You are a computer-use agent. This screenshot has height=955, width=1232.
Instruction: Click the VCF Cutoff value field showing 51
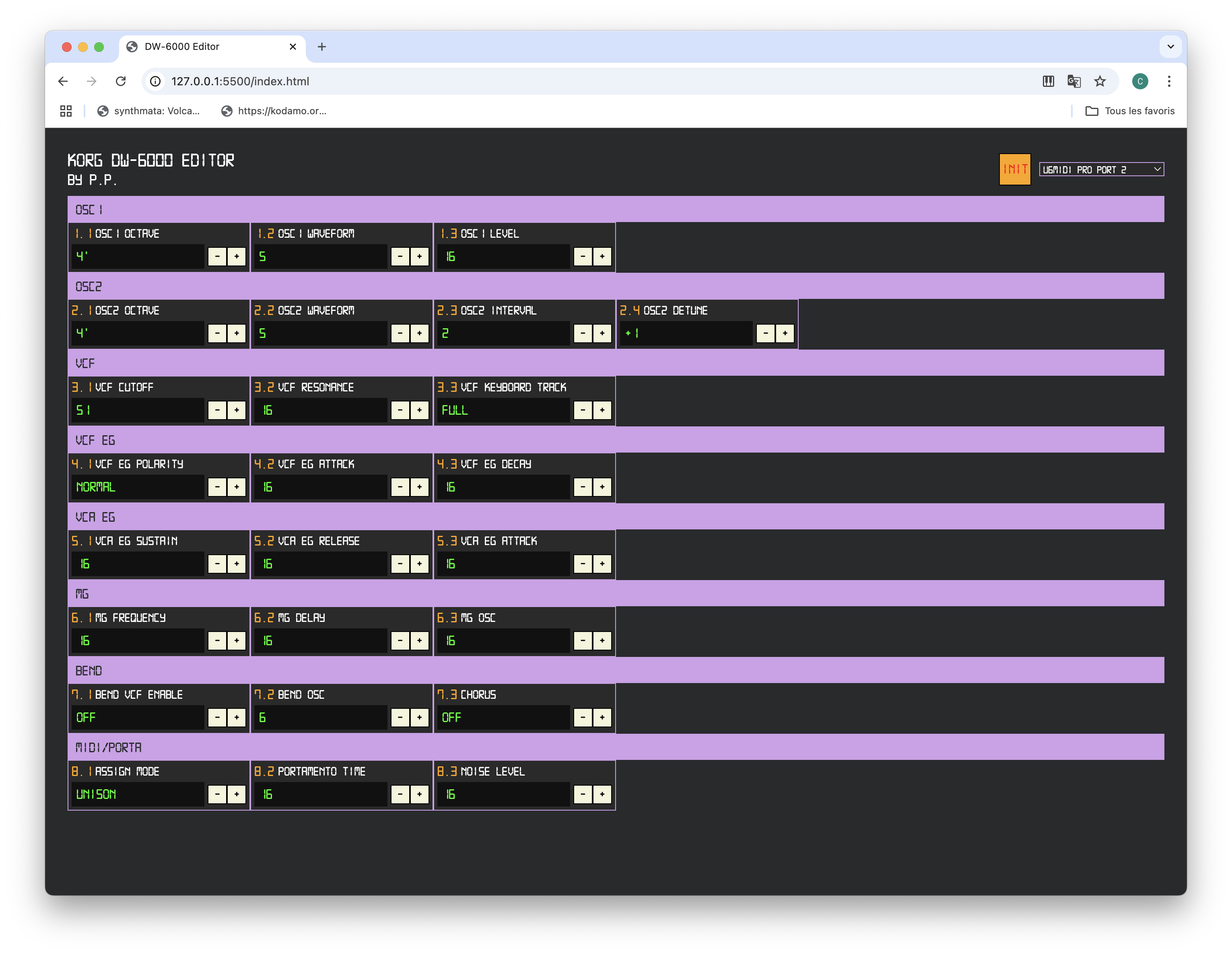[x=137, y=410]
